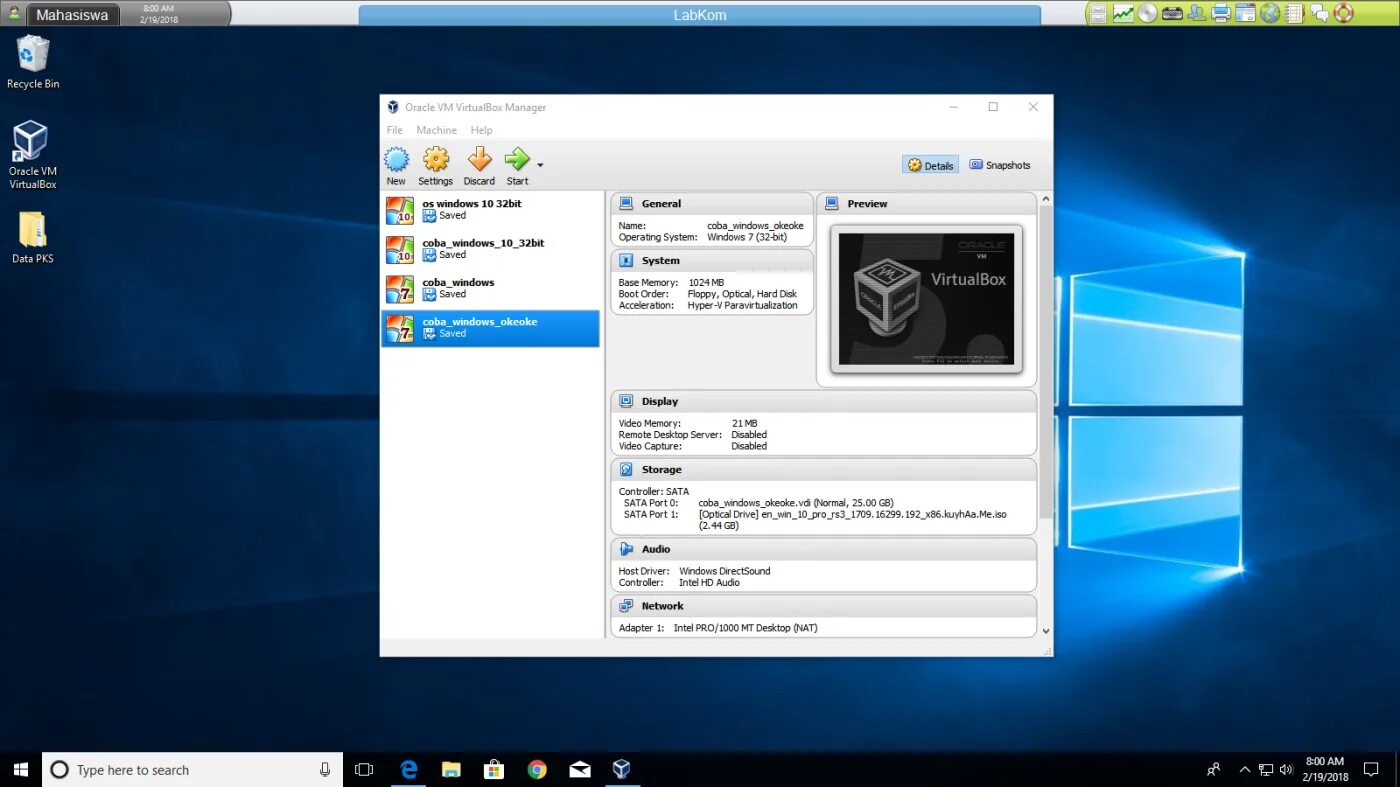Click the Network section header
1400x787 pixels.
[x=824, y=606]
